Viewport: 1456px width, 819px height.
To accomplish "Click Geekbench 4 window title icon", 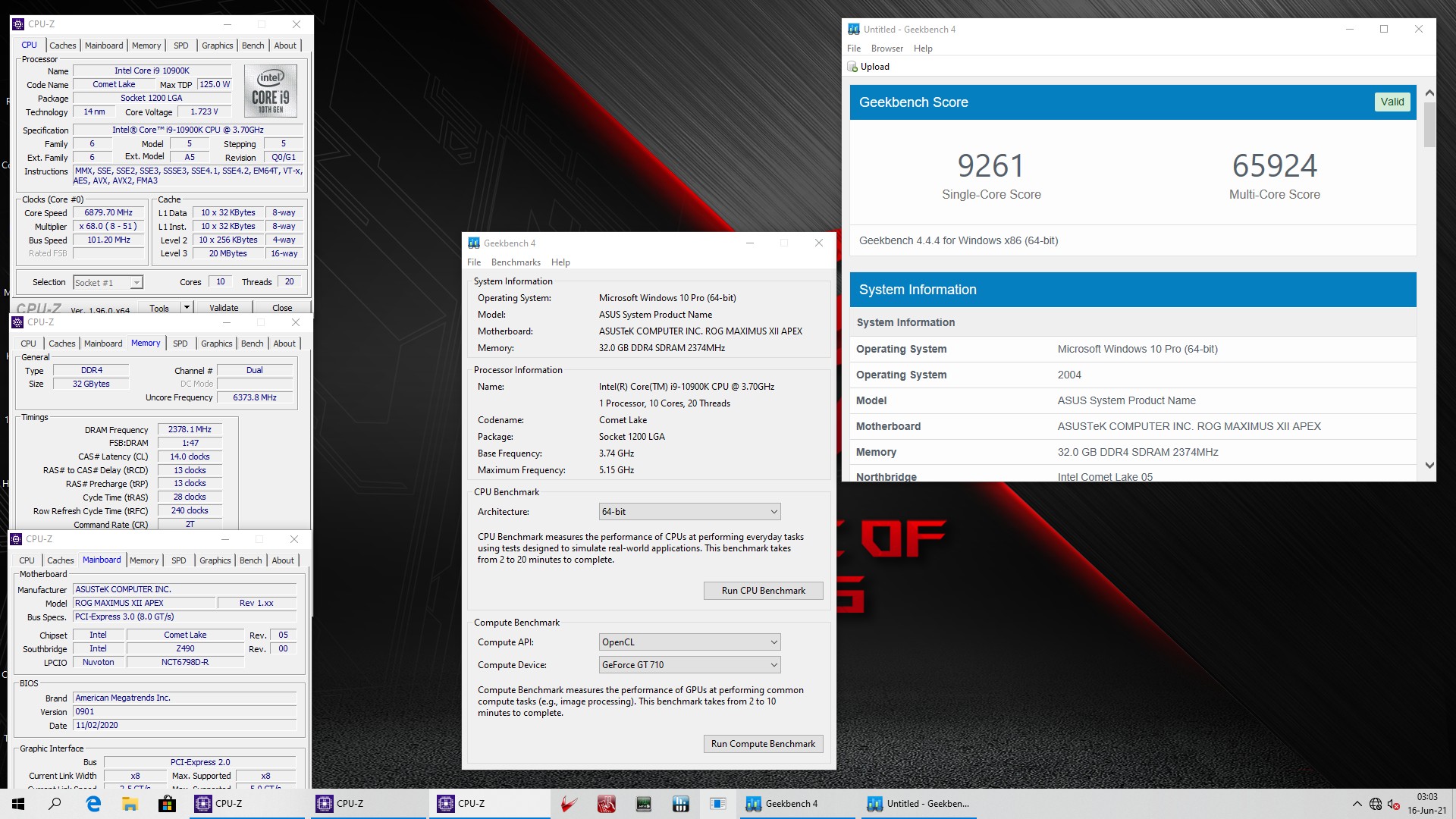I will point(474,243).
